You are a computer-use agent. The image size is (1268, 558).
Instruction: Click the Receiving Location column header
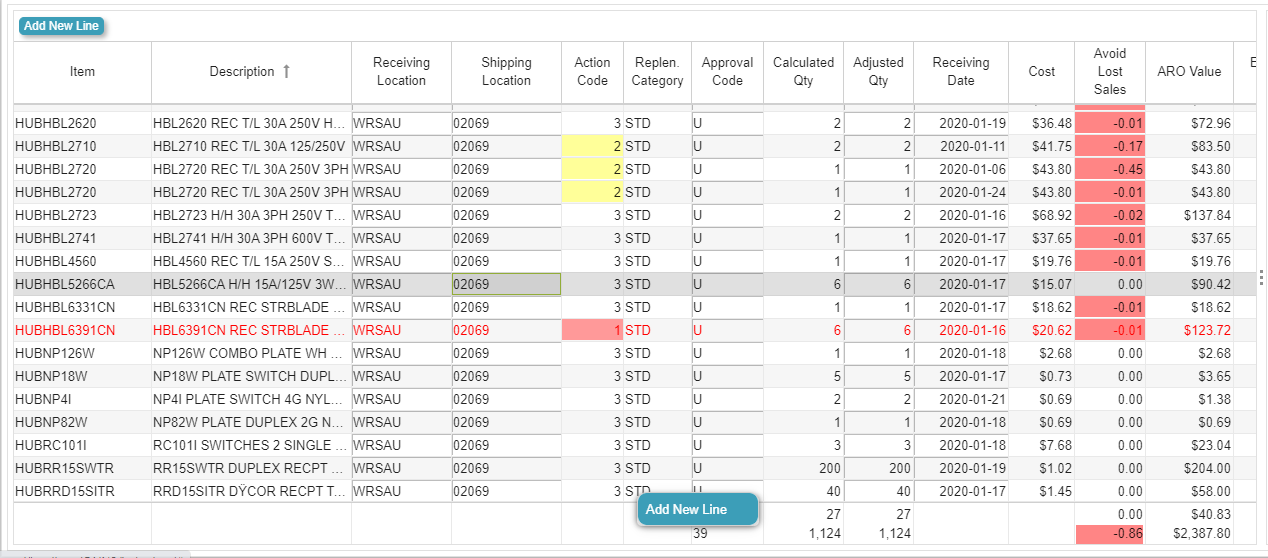coord(401,72)
